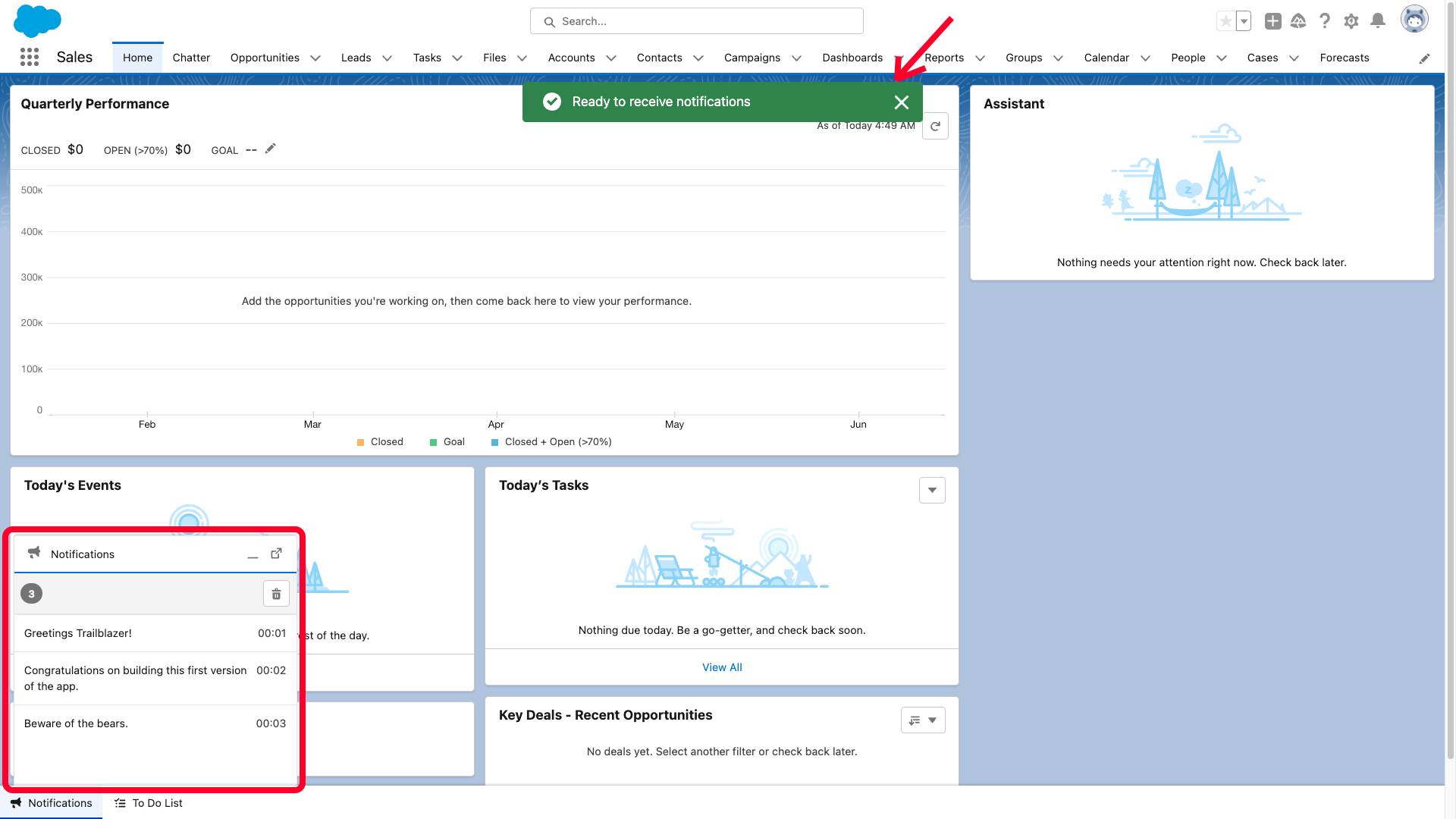Screen dimensions: 1456x819
Task: Click the Salesforce cloud logo
Action: [37, 20]
